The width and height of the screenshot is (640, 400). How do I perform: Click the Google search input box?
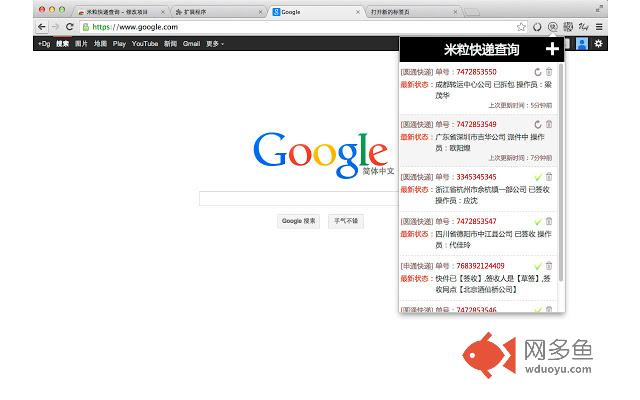click(x=300, y=198)
